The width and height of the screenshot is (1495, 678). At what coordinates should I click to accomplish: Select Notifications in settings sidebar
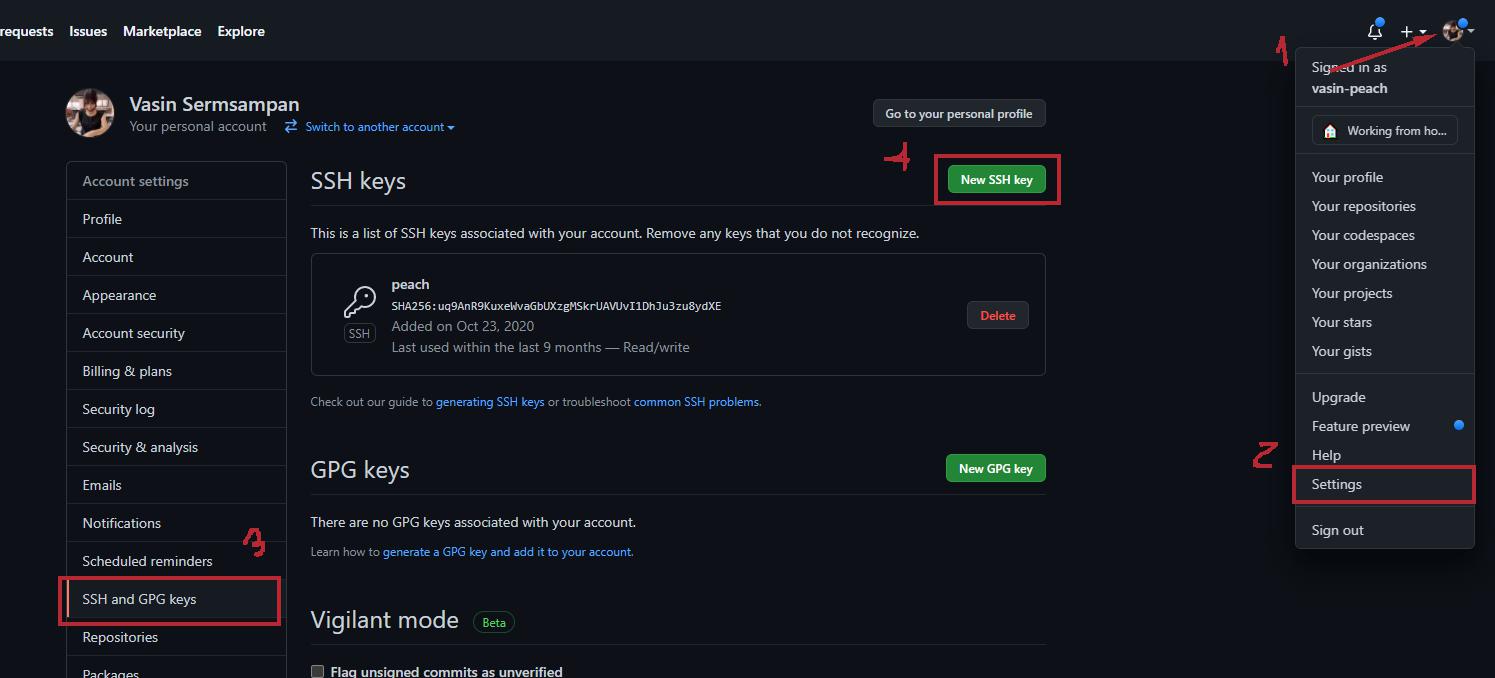pyautogui.click(x=176, y=523)
